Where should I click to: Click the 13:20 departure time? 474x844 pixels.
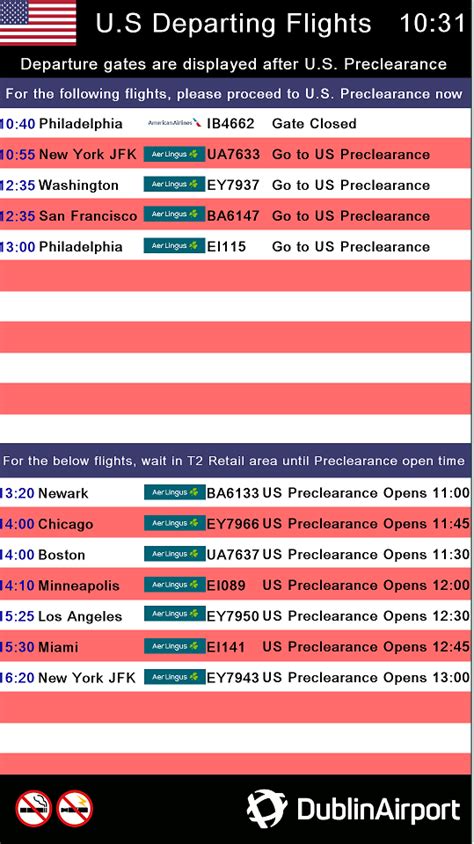point(18,493)
